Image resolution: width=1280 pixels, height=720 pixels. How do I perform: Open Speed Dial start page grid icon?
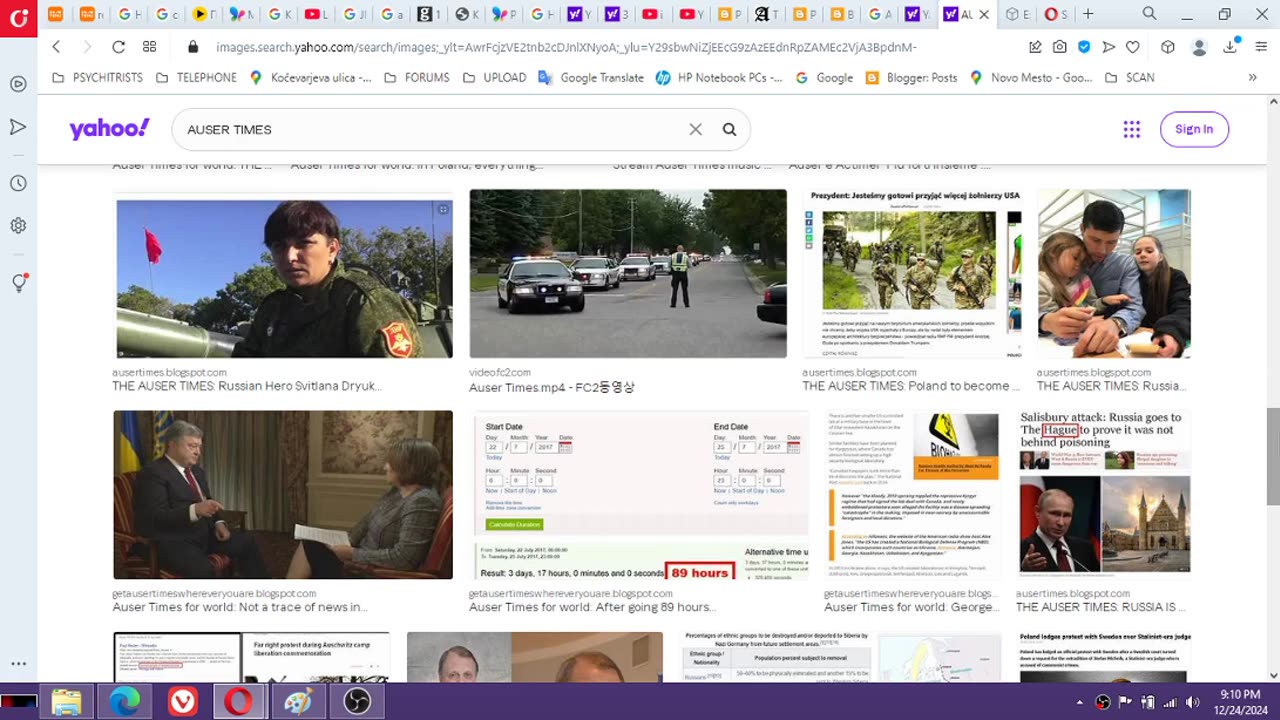point(149,47)
